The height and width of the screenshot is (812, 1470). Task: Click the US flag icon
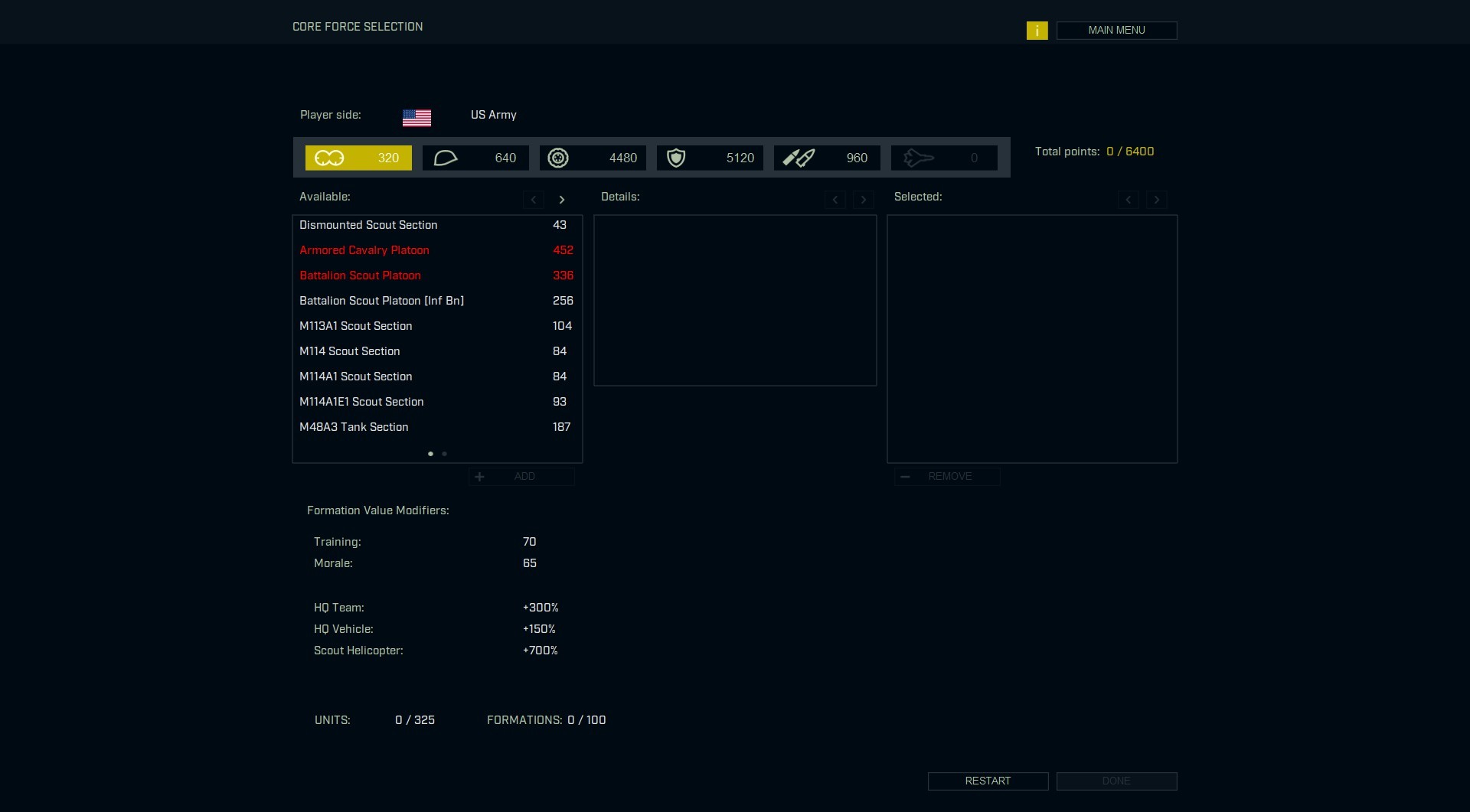[416, 117]
